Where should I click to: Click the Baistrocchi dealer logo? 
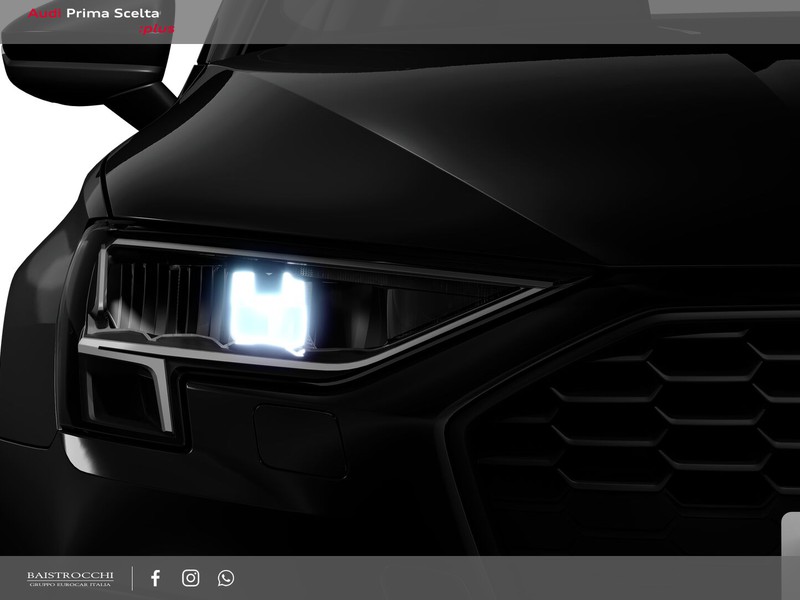pyautogui.click(x=69, y=578)
